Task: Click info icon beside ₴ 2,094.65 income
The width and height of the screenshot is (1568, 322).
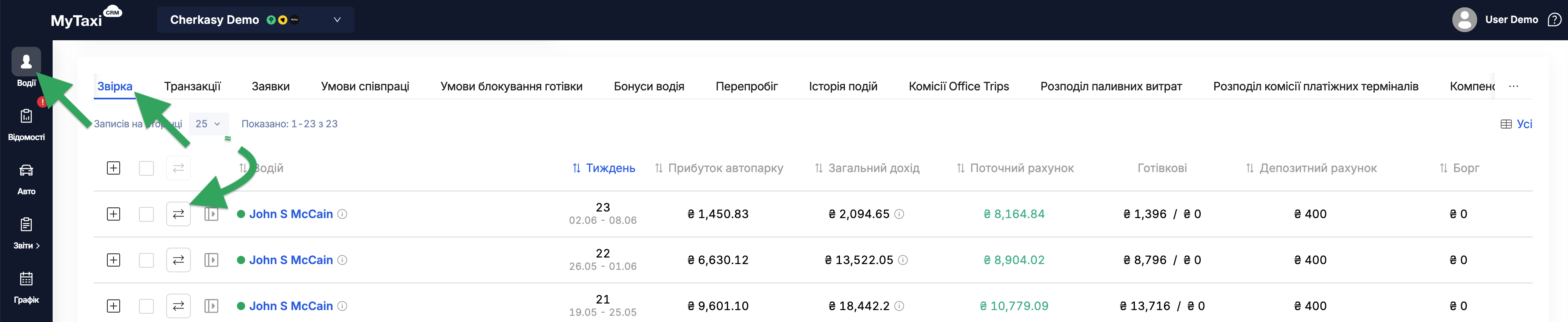Action: pos(899,214)
